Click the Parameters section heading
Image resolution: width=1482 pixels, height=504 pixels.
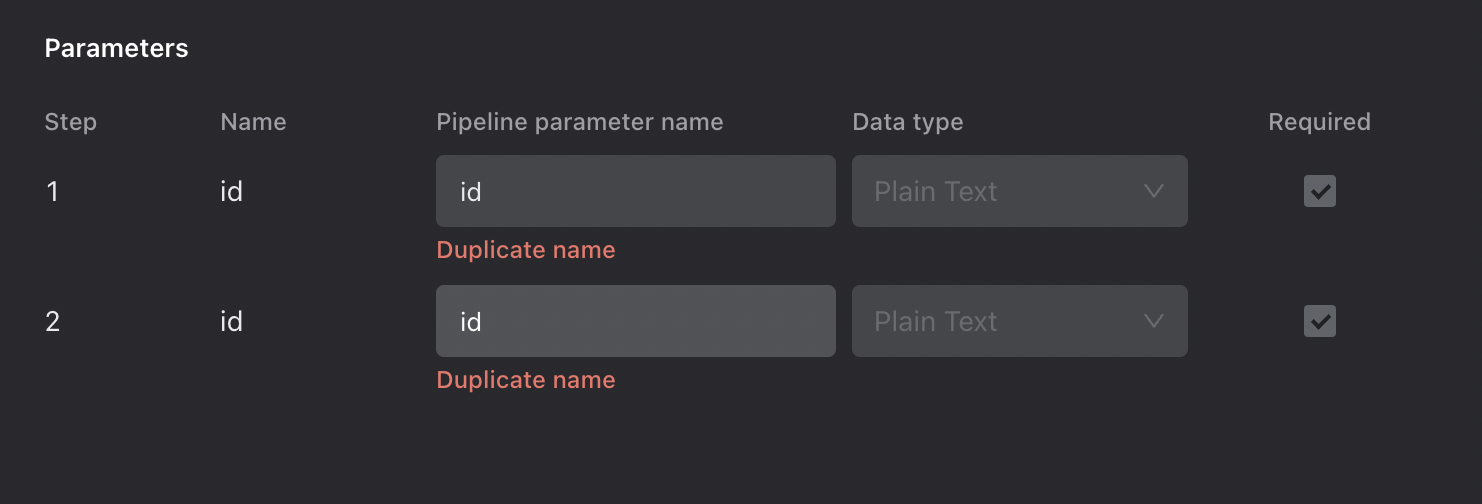coord(116,48)
